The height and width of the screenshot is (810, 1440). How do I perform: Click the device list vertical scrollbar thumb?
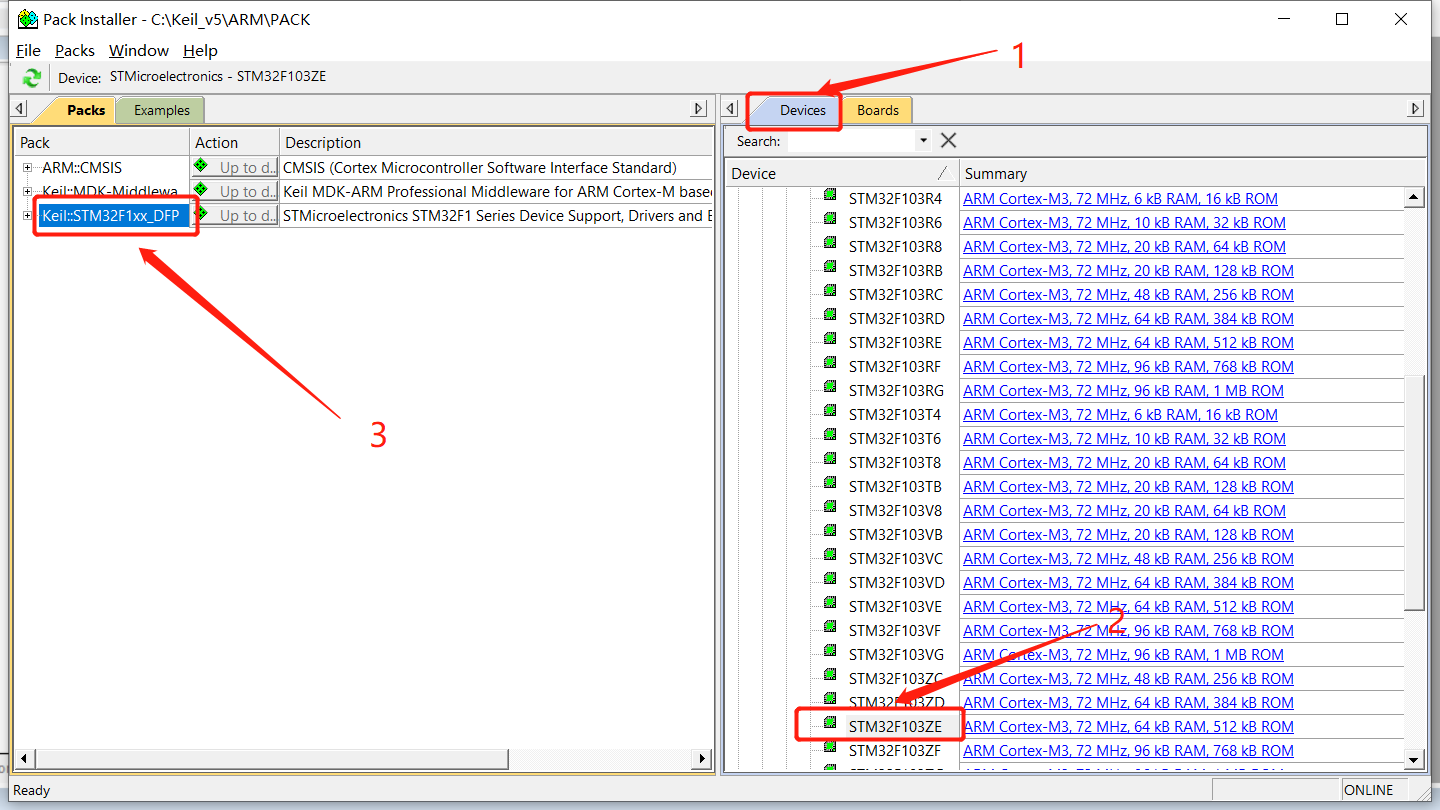(1414, 492)
